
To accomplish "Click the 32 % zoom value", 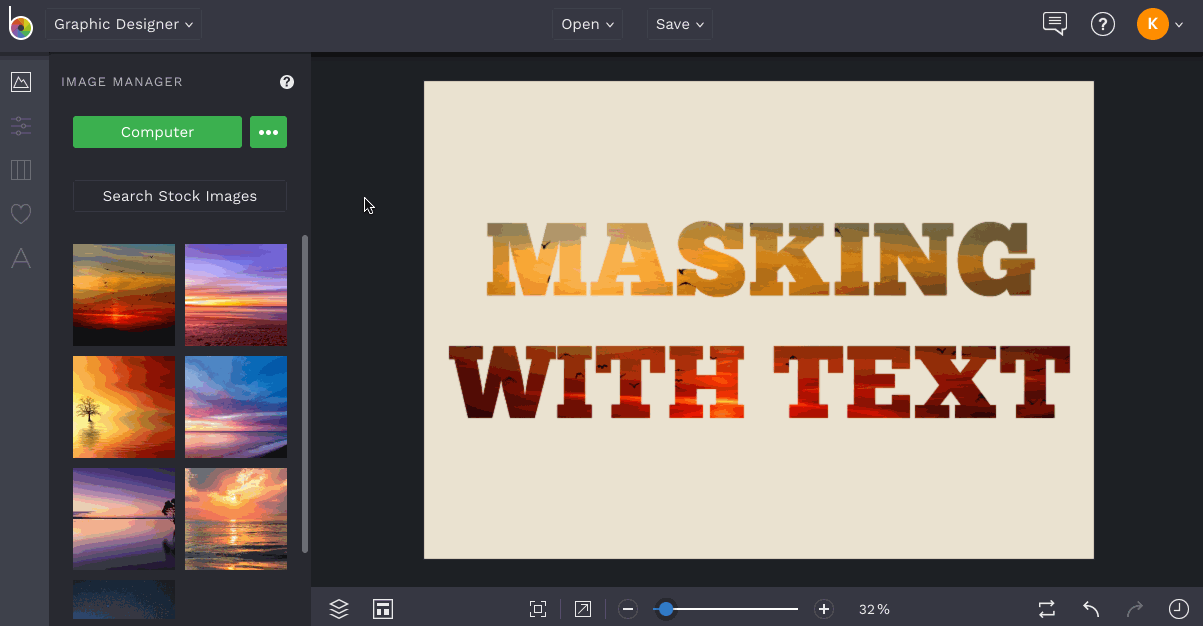I will [874, 609].
